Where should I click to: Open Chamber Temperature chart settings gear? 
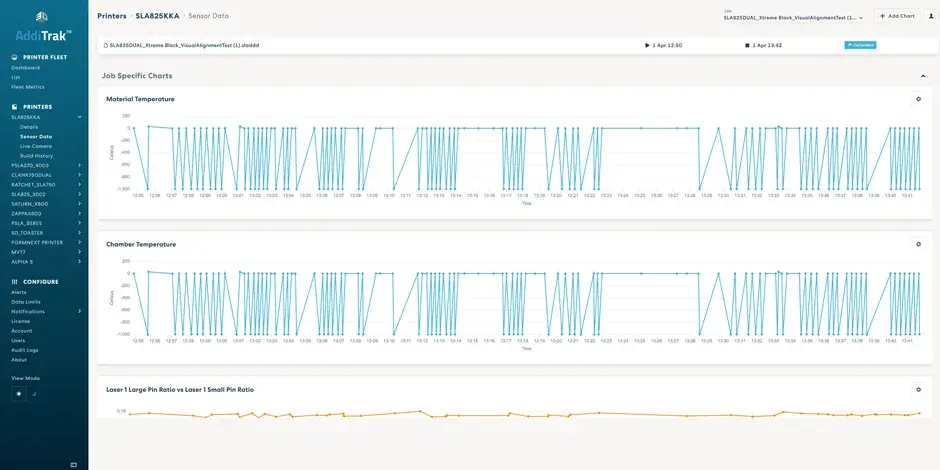918,245
